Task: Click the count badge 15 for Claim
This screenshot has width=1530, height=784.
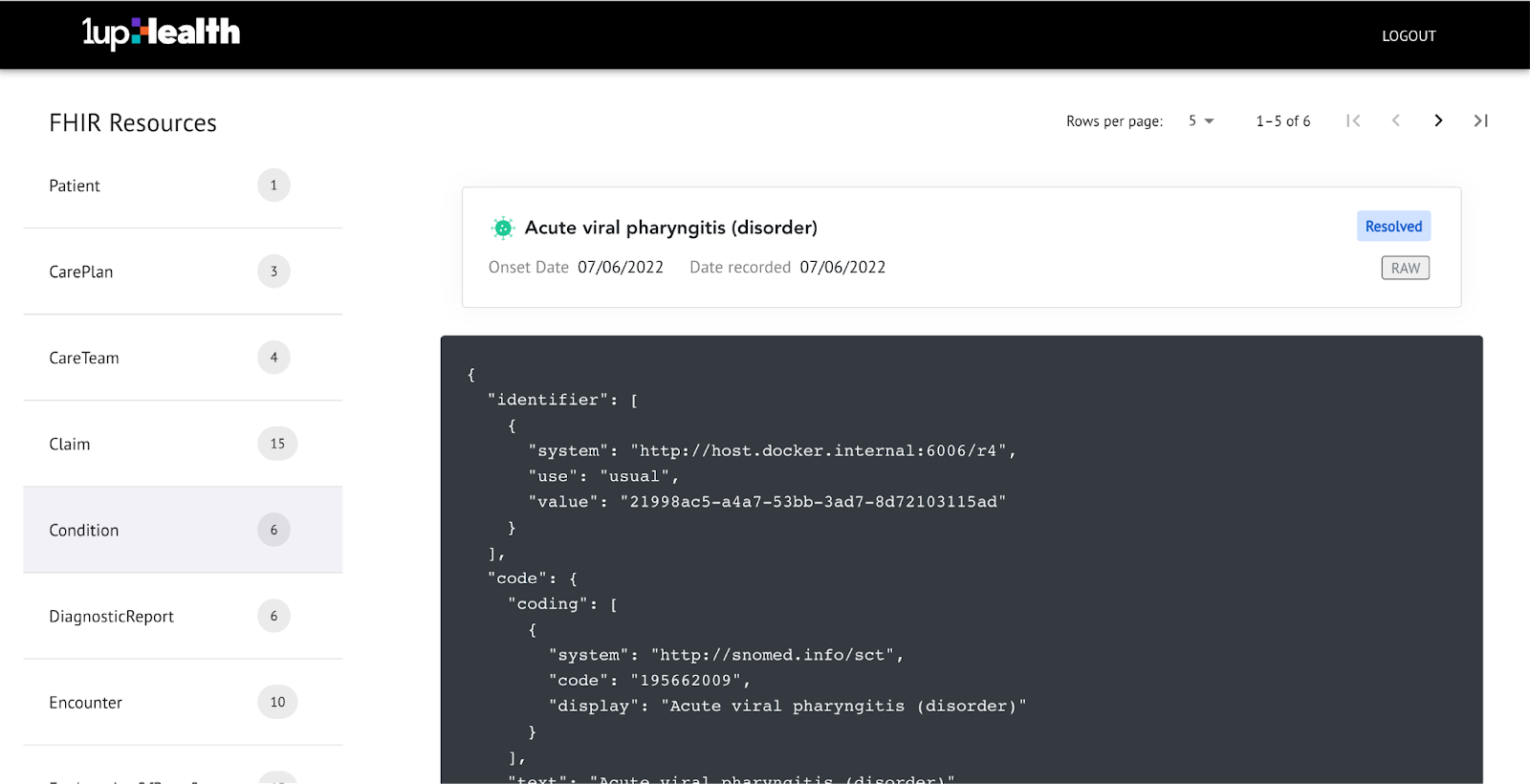Action: coord(277,444)
